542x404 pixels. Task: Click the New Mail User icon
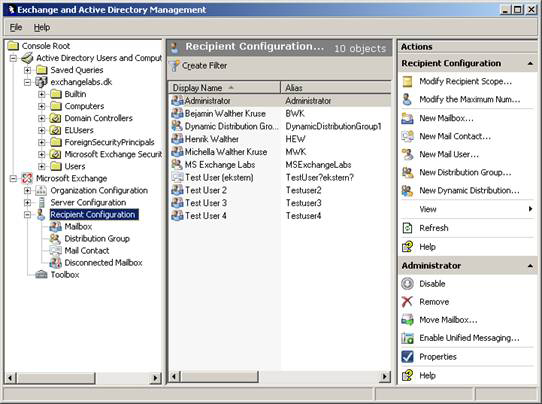pos(408,154)
